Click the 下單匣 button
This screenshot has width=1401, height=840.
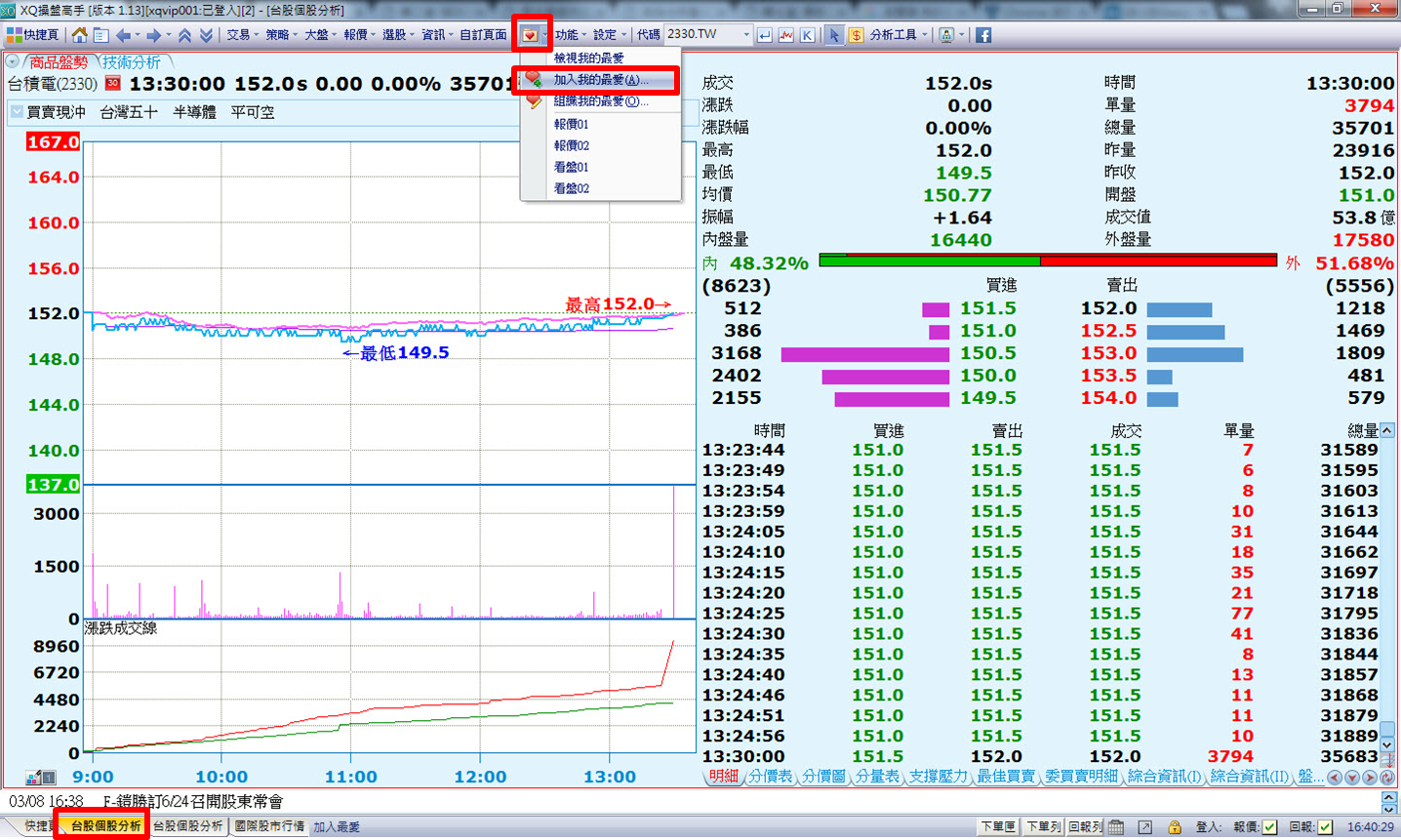coord(997,826)
